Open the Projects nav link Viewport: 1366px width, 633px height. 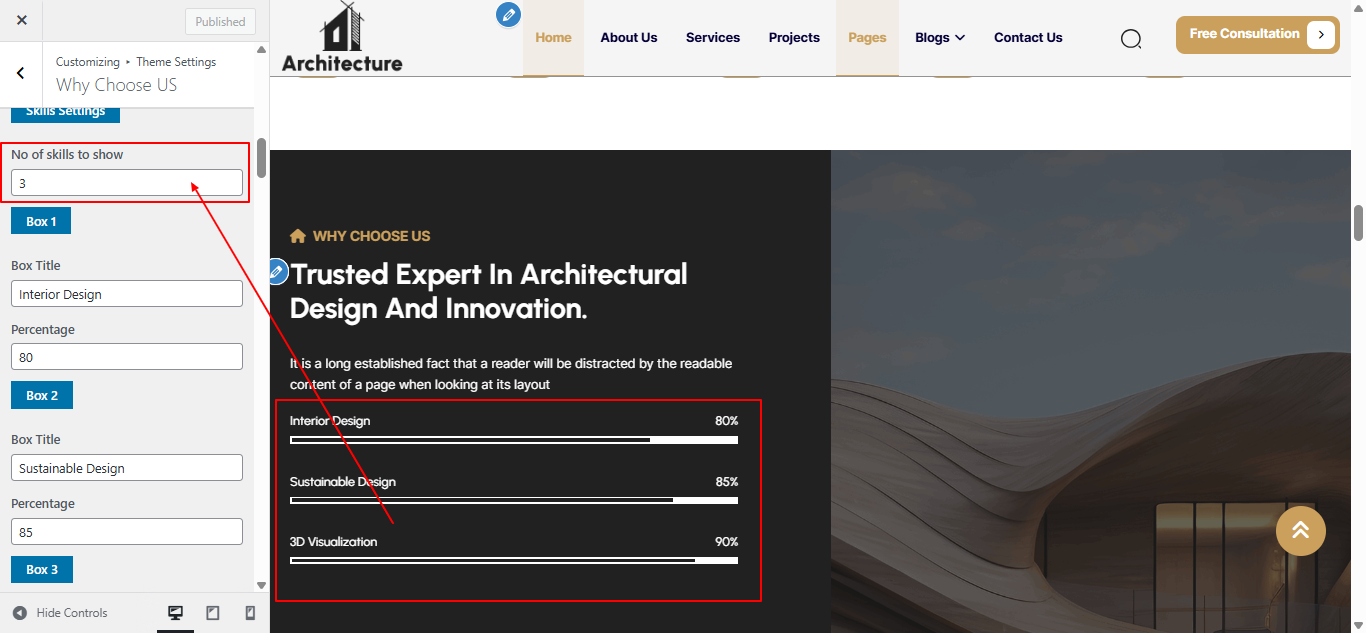click(x=794, y=38)
